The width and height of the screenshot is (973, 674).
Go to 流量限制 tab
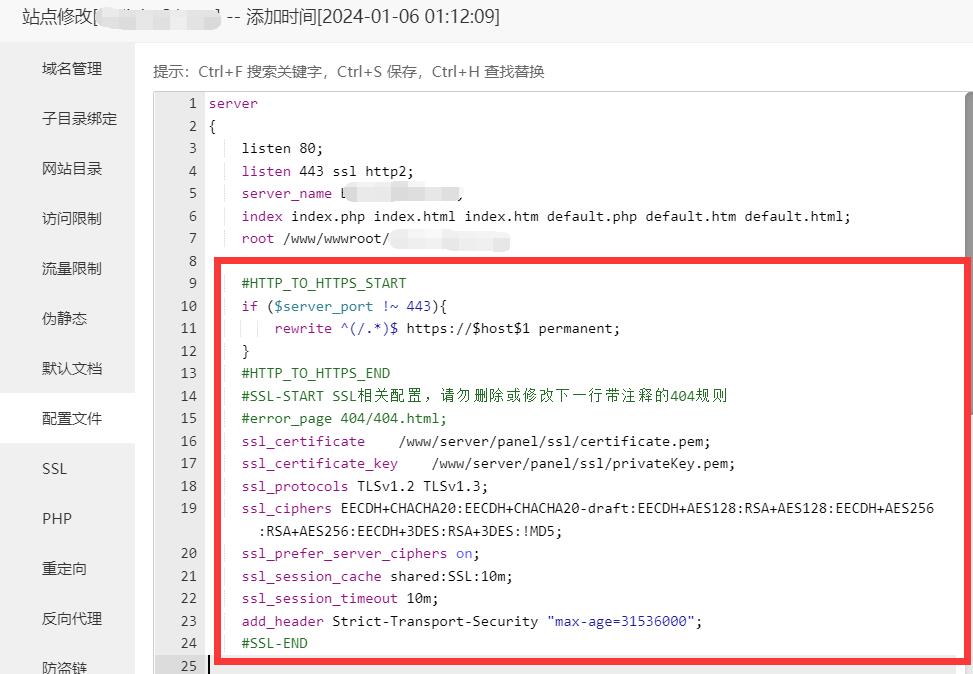(x=72, y=269)
